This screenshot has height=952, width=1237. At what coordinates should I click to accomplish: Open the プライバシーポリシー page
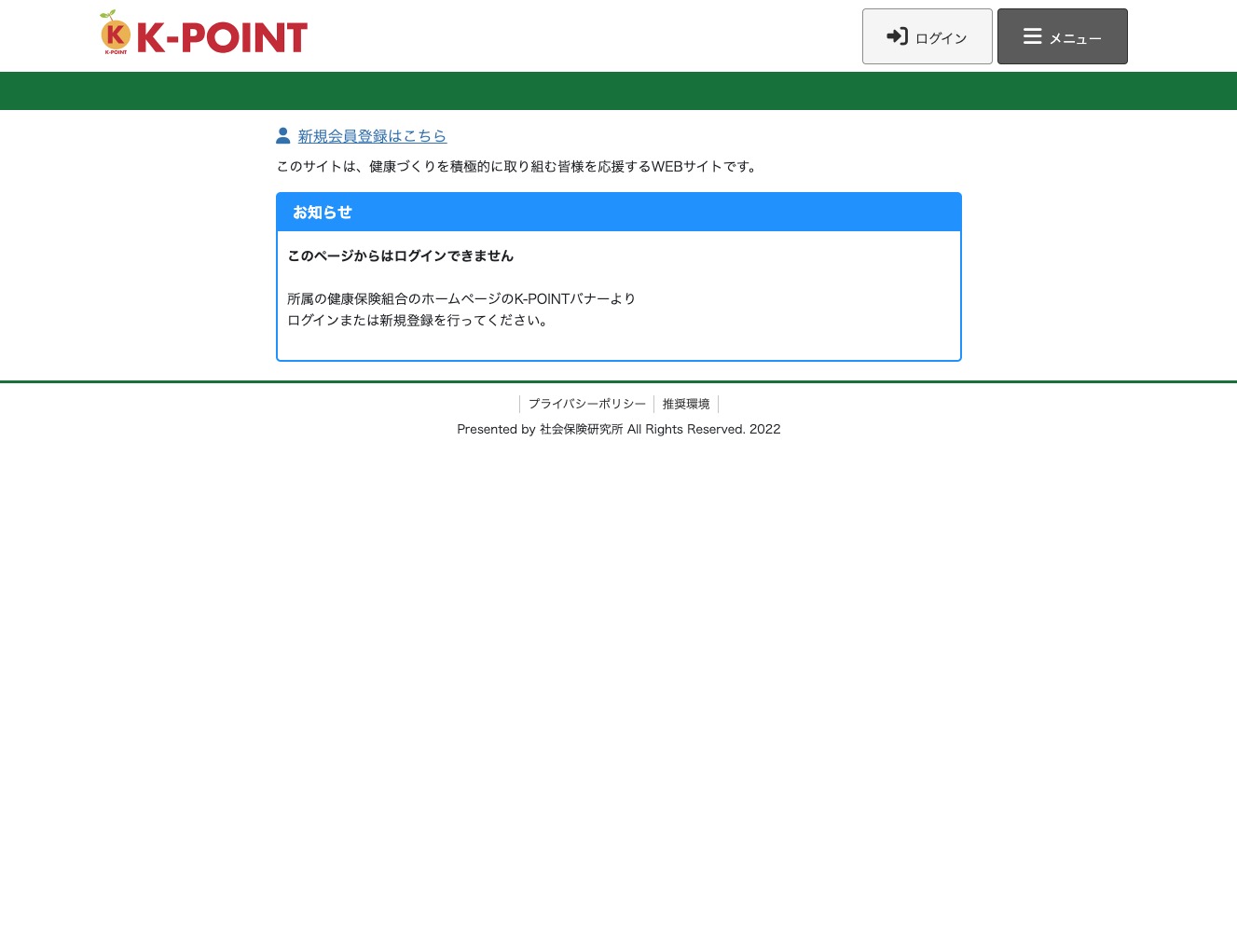tap(587, 404)
